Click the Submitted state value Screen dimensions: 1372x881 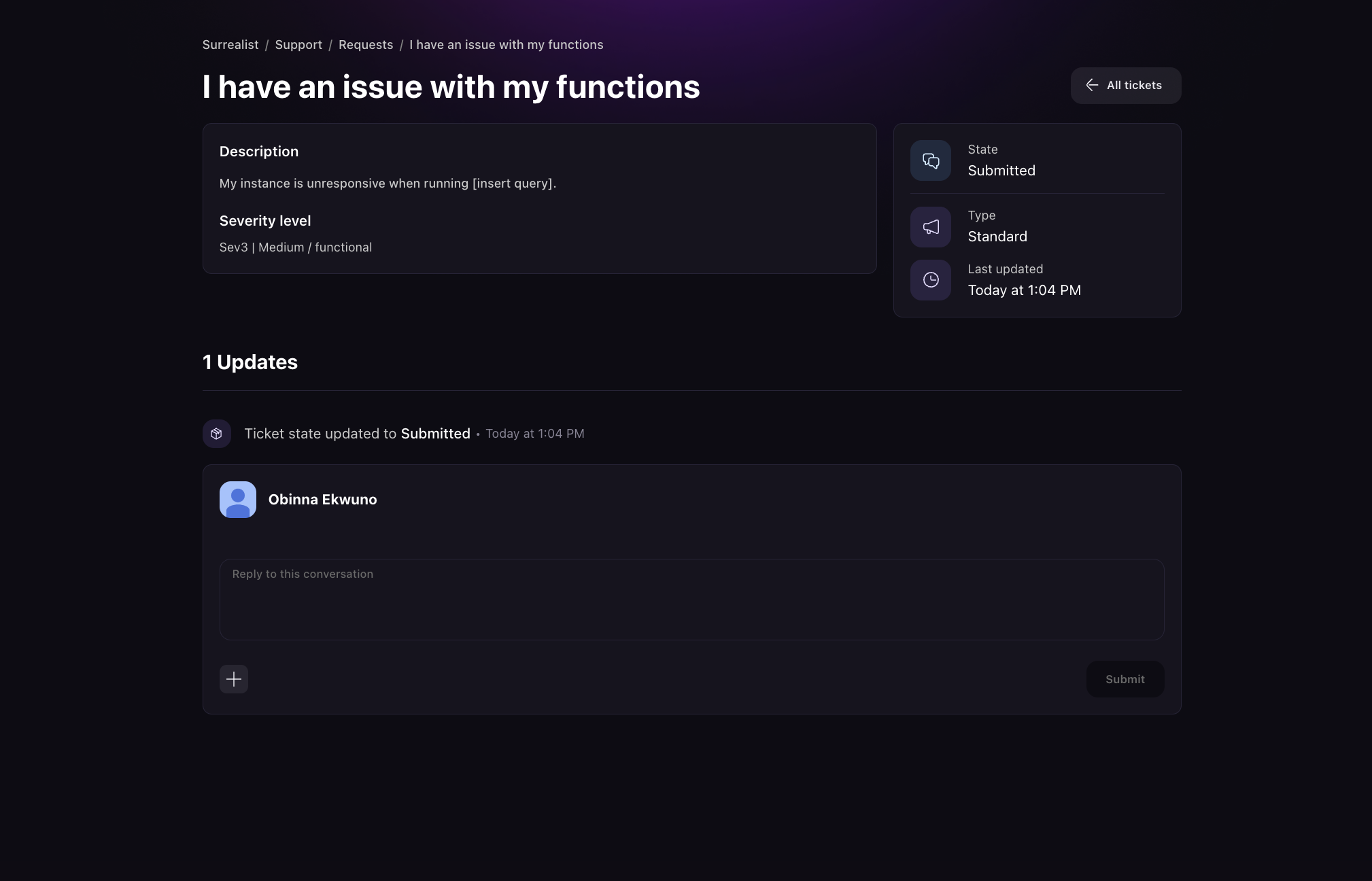coord(1001,171)
